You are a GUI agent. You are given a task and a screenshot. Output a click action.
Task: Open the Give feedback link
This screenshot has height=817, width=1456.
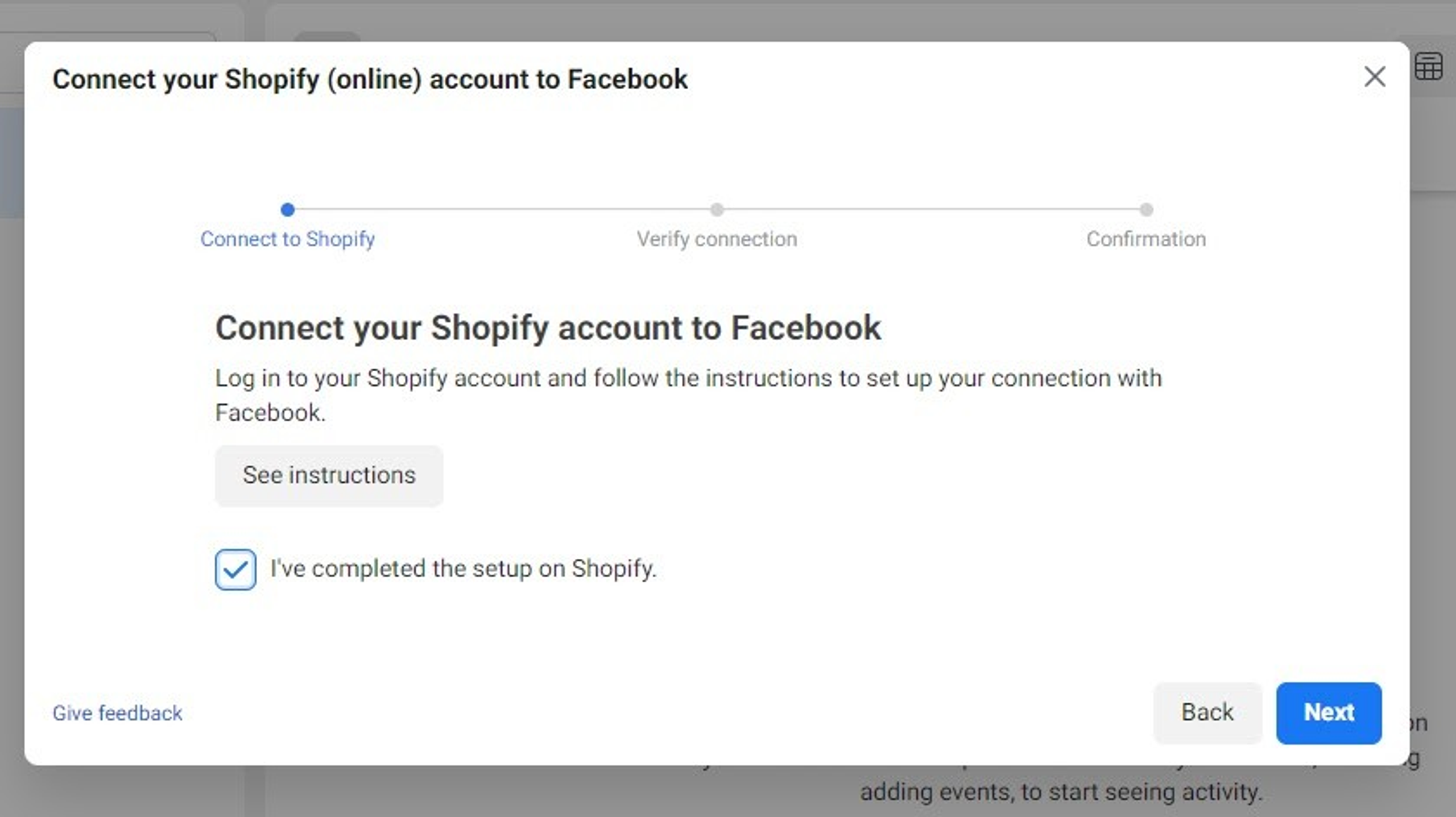[117, 713]
